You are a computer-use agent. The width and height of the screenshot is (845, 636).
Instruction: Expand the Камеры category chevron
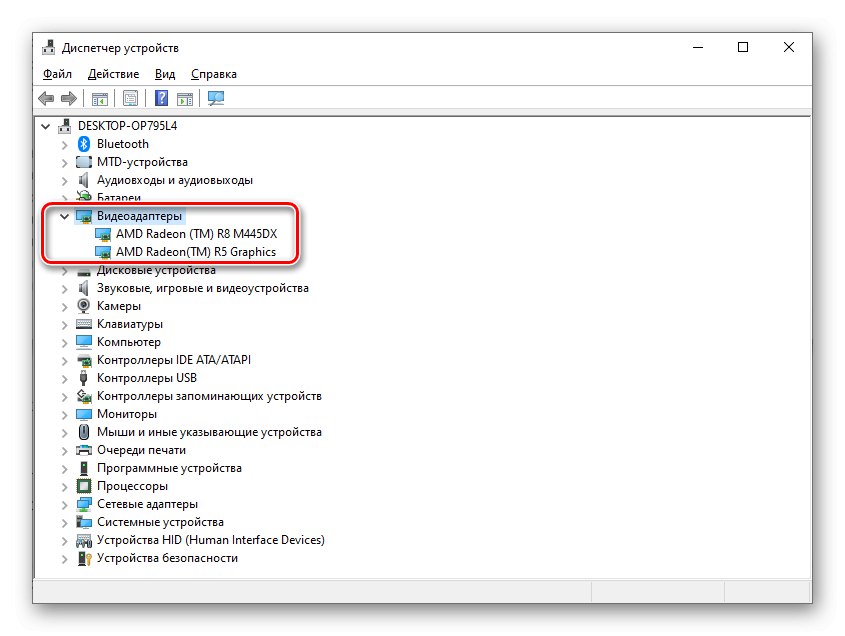65,307
